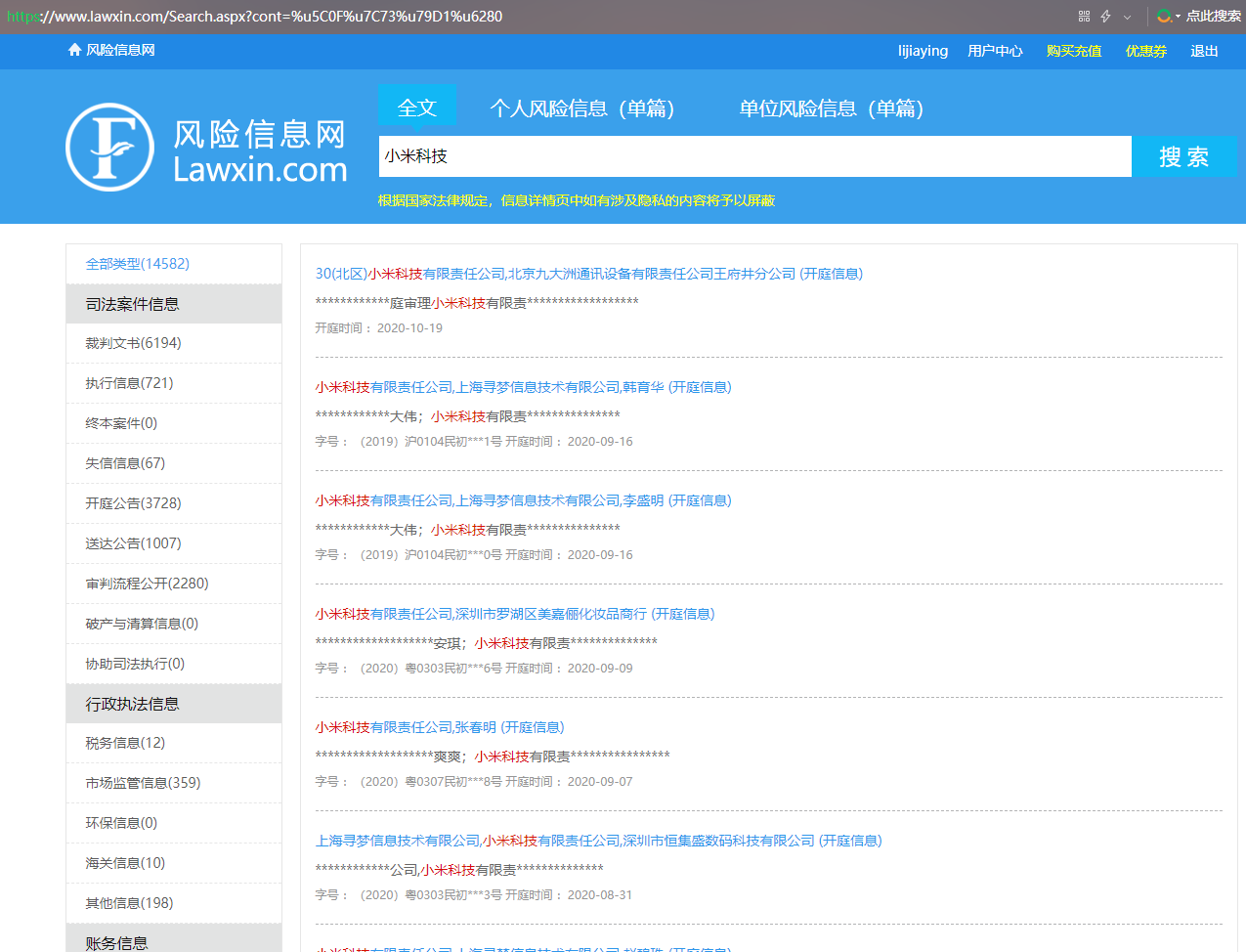The height and width of the screenshot is (952, 1246).
Task: Open the 360 search engine selector
Action: click(x=1168, y=17)
